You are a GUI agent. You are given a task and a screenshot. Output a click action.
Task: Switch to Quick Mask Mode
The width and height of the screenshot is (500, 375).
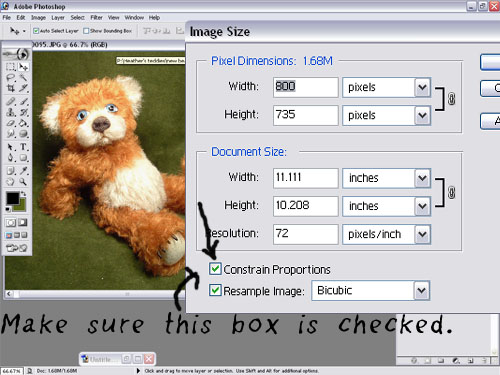point(23,222)
